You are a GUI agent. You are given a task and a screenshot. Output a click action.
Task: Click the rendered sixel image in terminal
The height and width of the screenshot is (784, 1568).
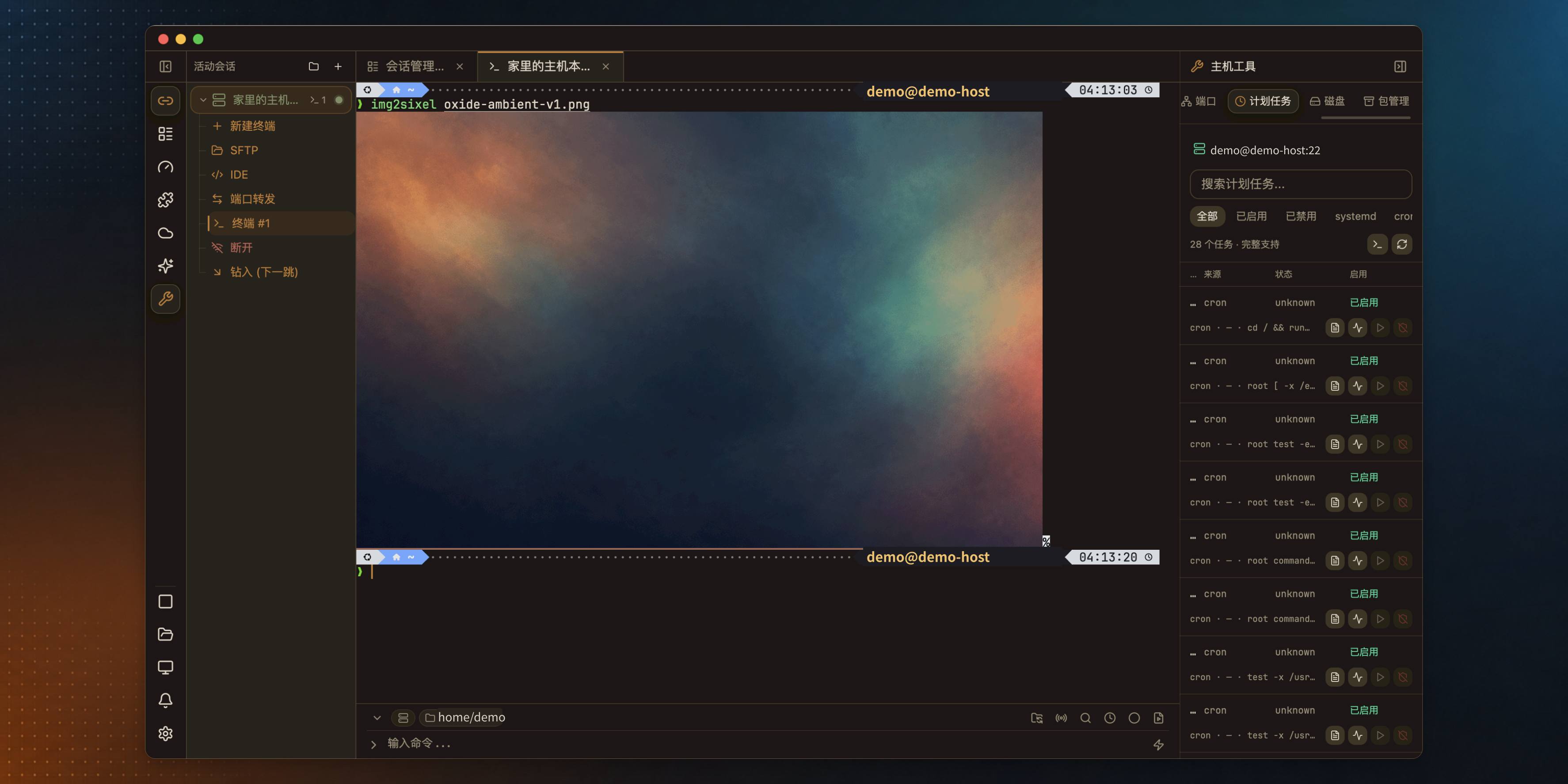(x=699, y=329)
